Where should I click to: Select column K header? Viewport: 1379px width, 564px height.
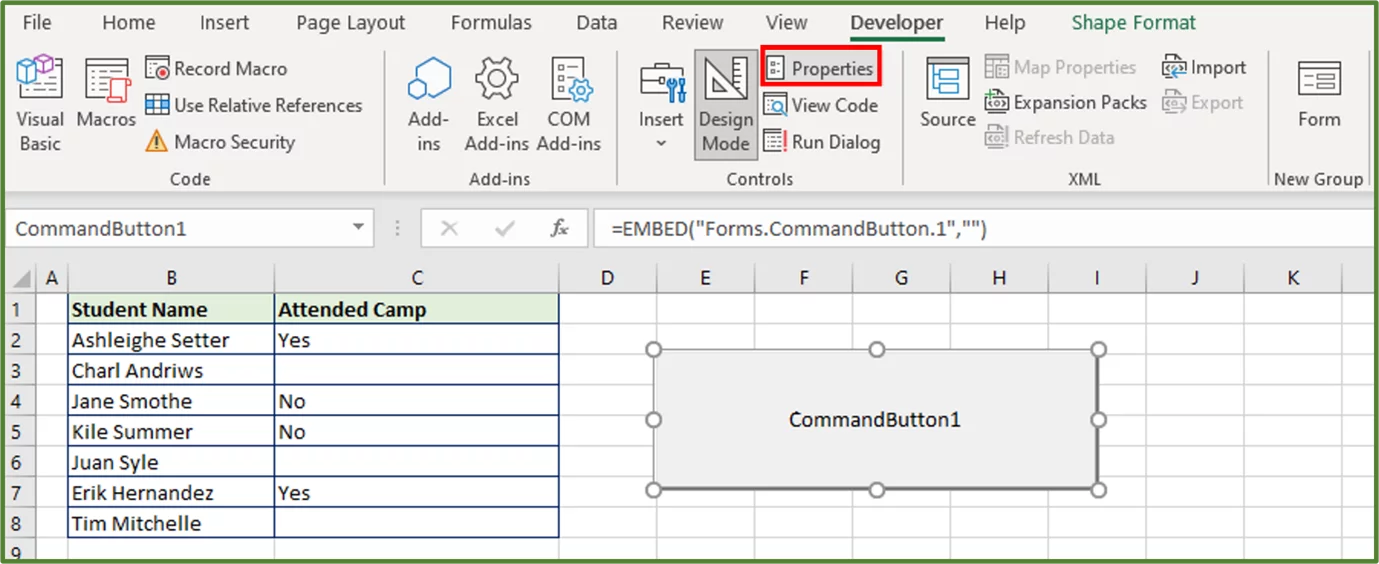1293,278
